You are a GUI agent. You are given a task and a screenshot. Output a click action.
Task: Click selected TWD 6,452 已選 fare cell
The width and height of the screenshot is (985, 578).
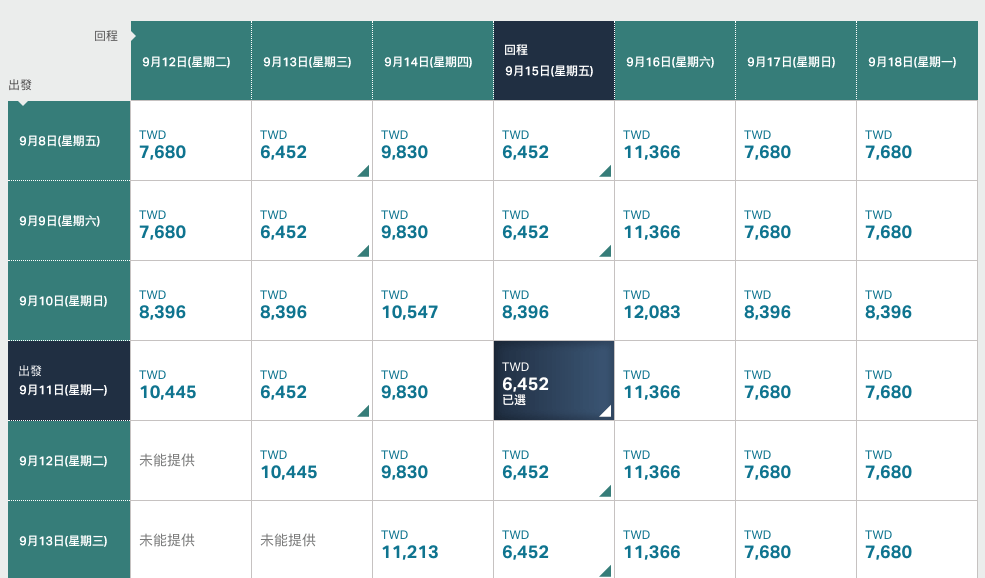coord(553,381)
